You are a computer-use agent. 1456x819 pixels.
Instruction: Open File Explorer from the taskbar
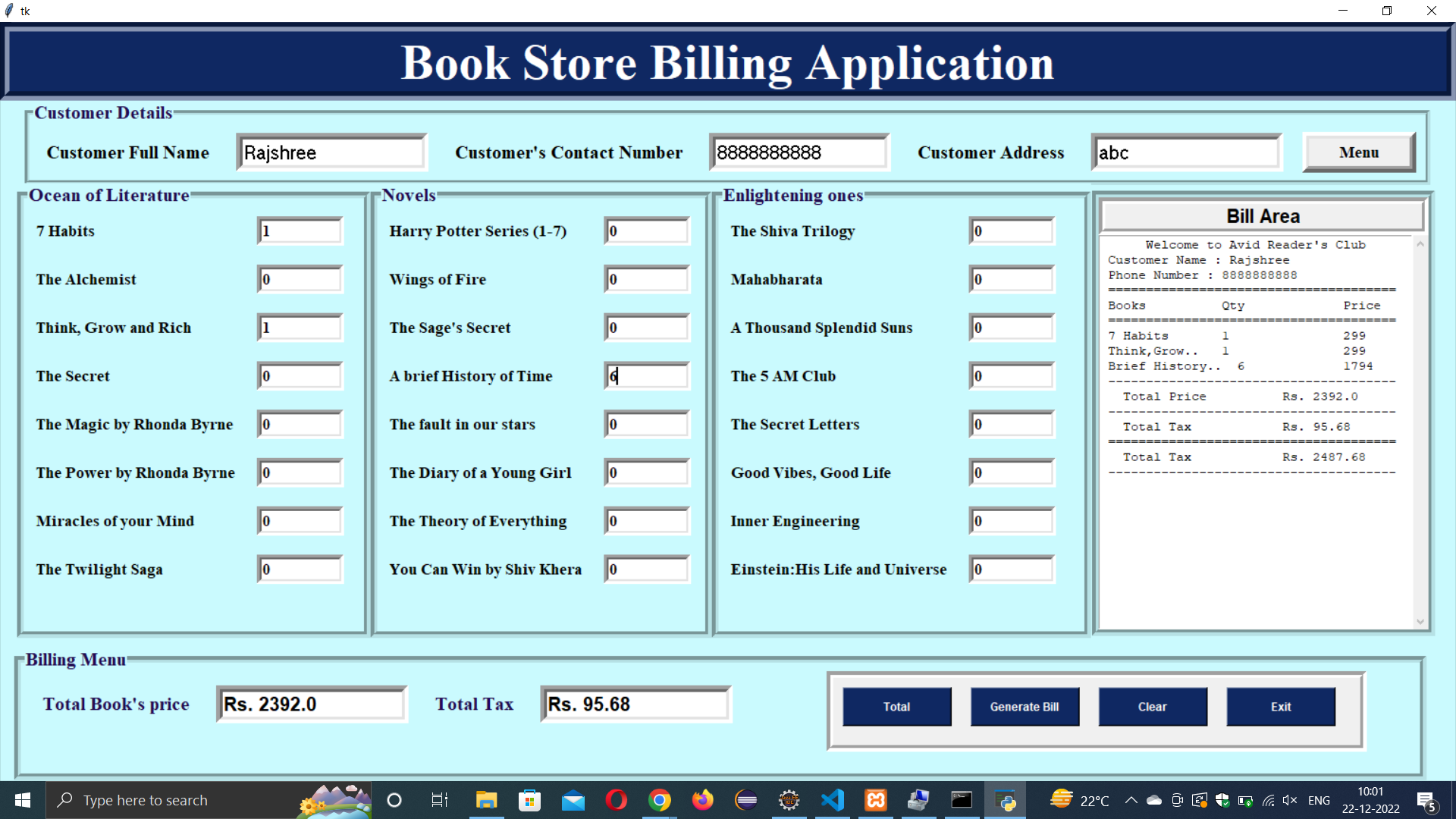pyautogui.click(x=486, y=800)
